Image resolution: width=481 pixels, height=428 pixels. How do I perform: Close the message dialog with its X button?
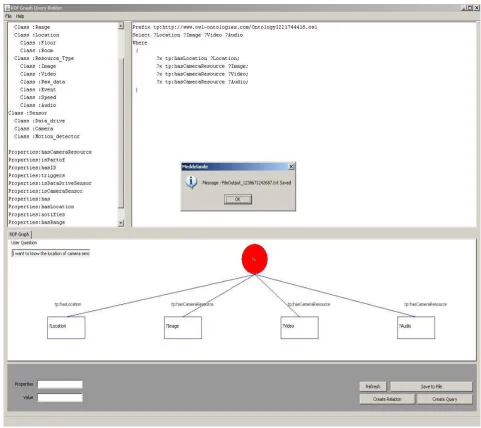tap(291, 166)
